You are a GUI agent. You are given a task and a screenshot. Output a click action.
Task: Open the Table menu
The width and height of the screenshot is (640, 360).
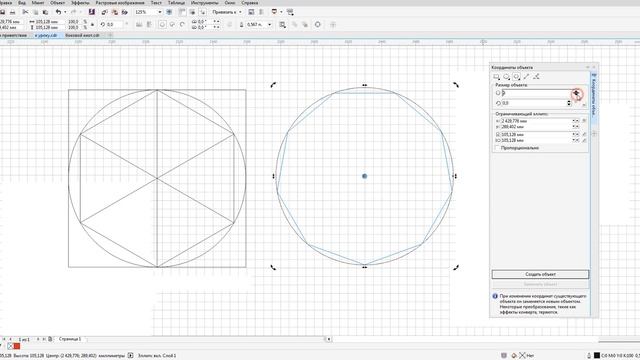click(176, 2)
